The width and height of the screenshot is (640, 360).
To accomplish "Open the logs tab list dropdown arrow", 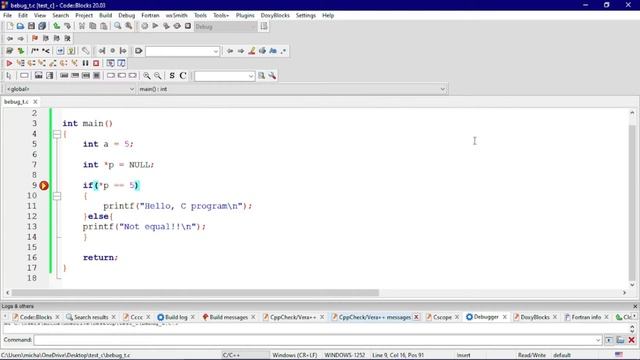I will [x=634, y=316].
